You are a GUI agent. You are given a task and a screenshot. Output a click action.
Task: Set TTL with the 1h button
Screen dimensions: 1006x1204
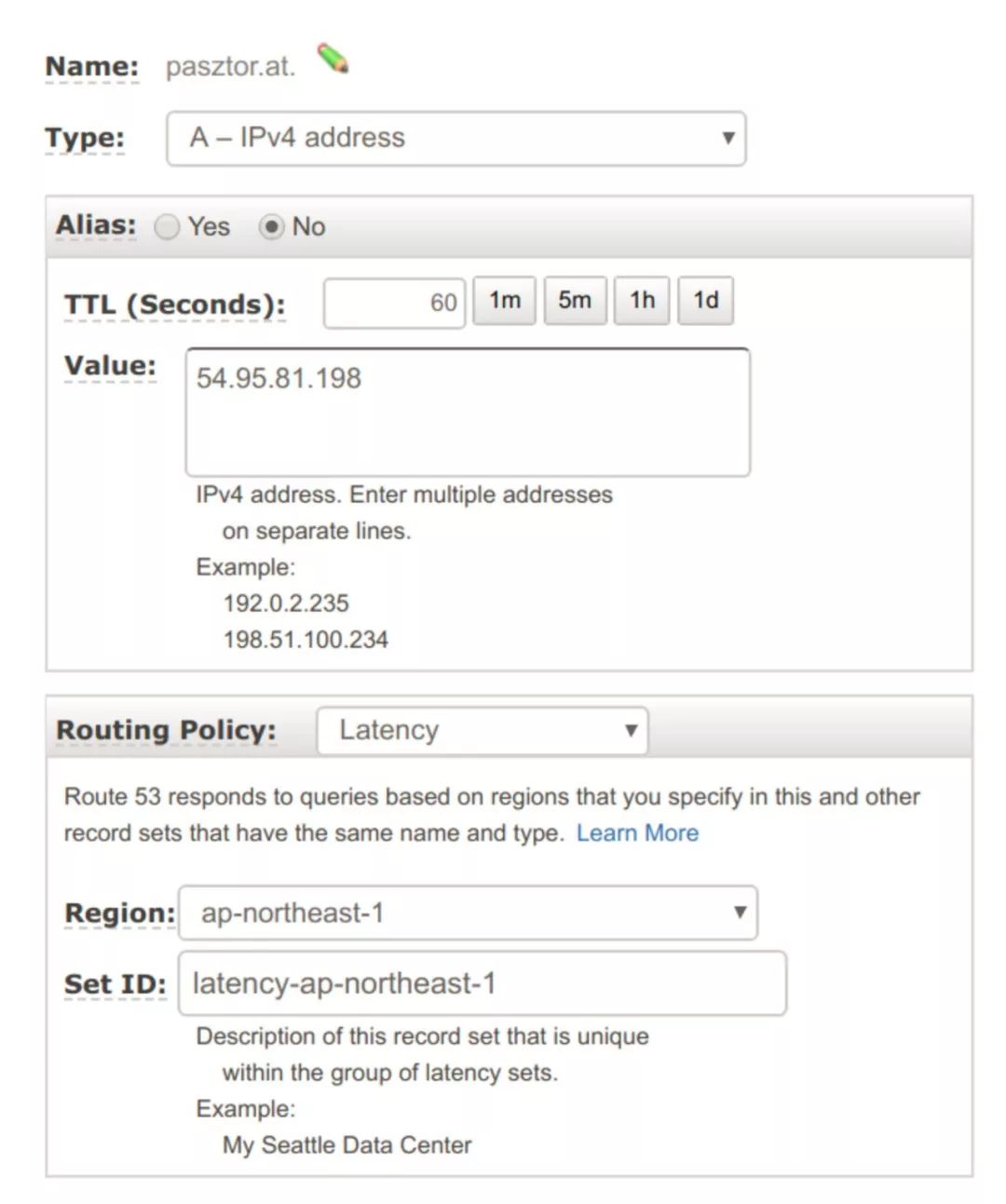pyautogui.click(x=642, y=301)
